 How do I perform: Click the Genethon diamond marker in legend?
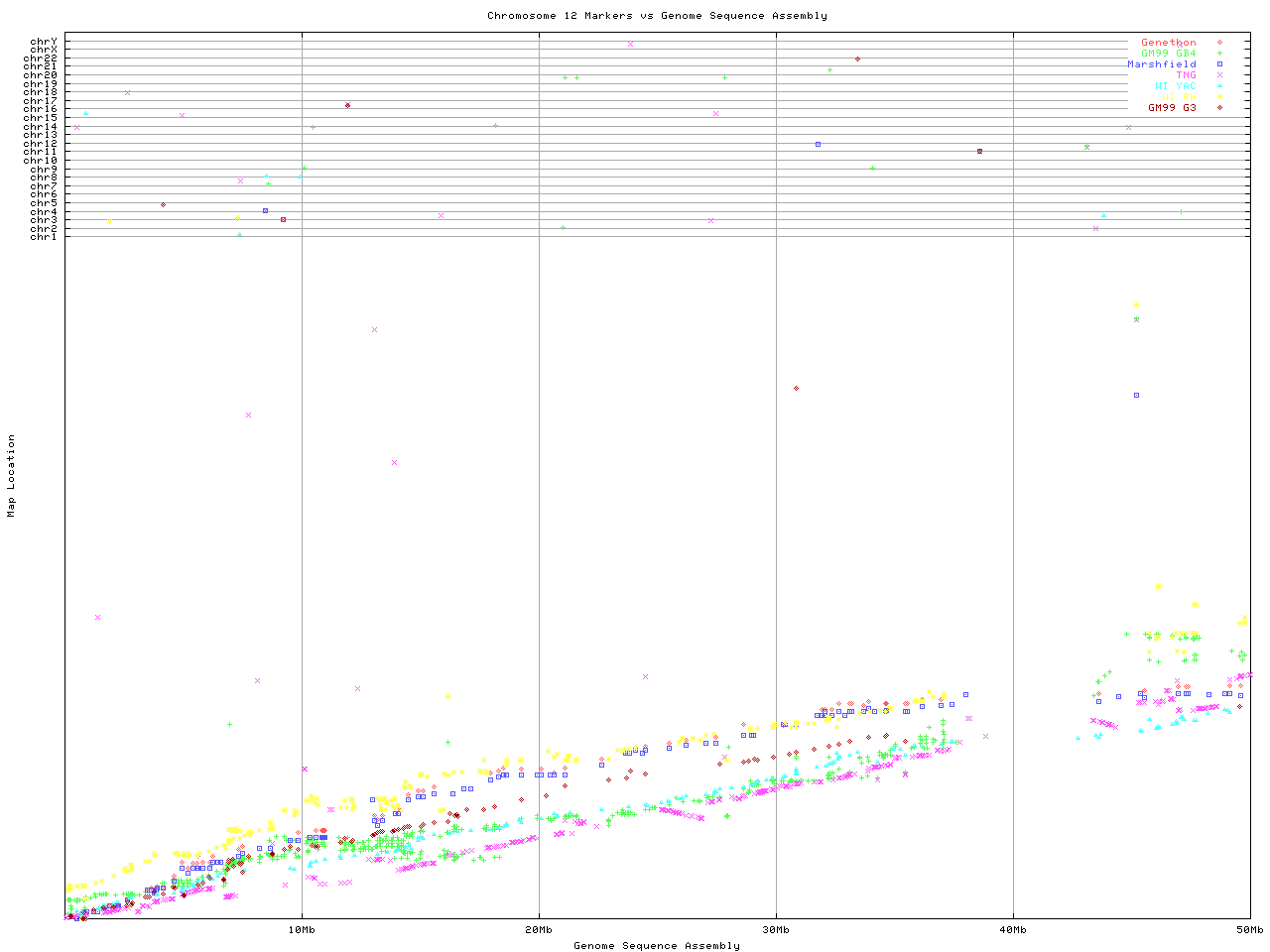click(x=1219, y=43)
